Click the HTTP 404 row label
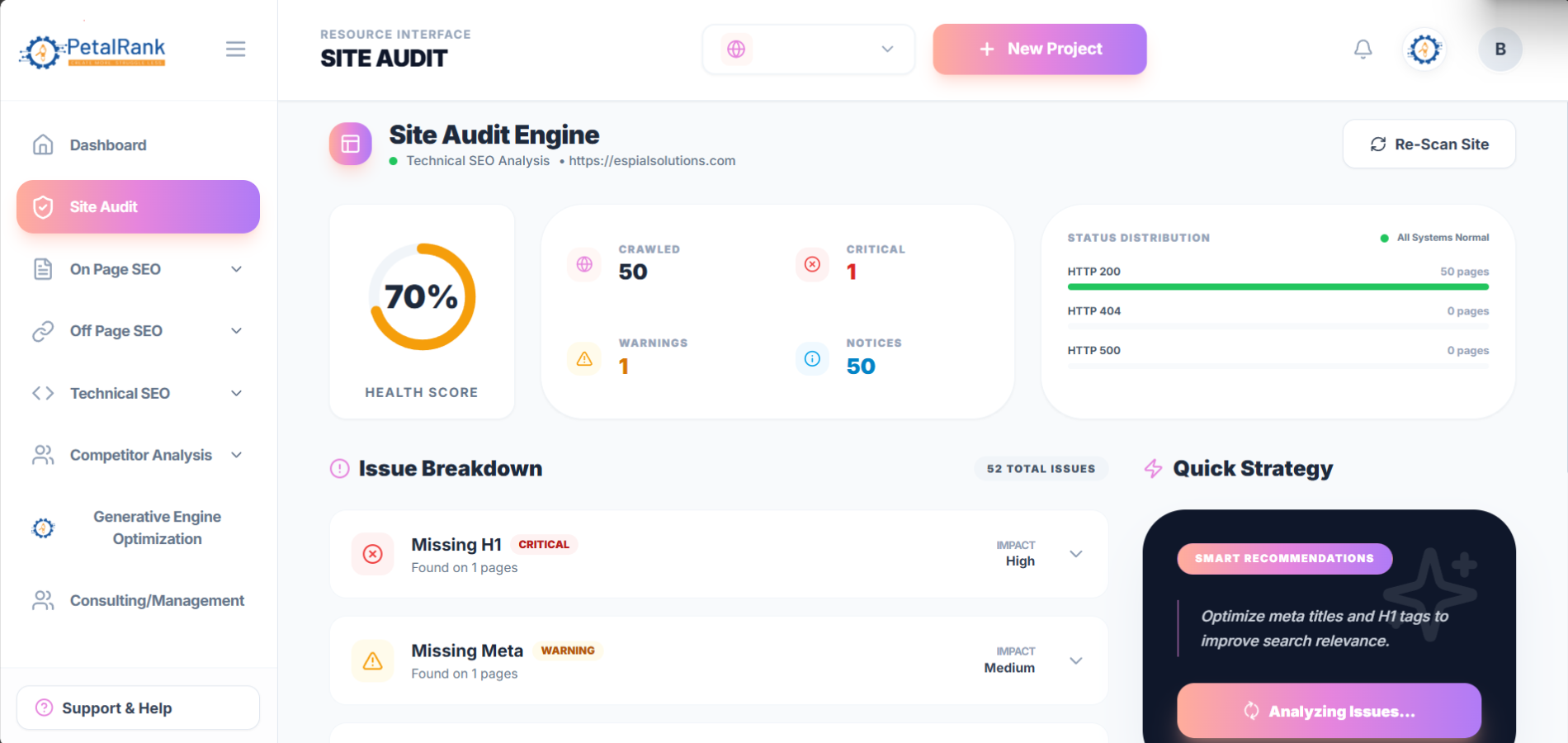Image resolution: width=1568 pixels, height=743 pixels. click(1094, 311)
